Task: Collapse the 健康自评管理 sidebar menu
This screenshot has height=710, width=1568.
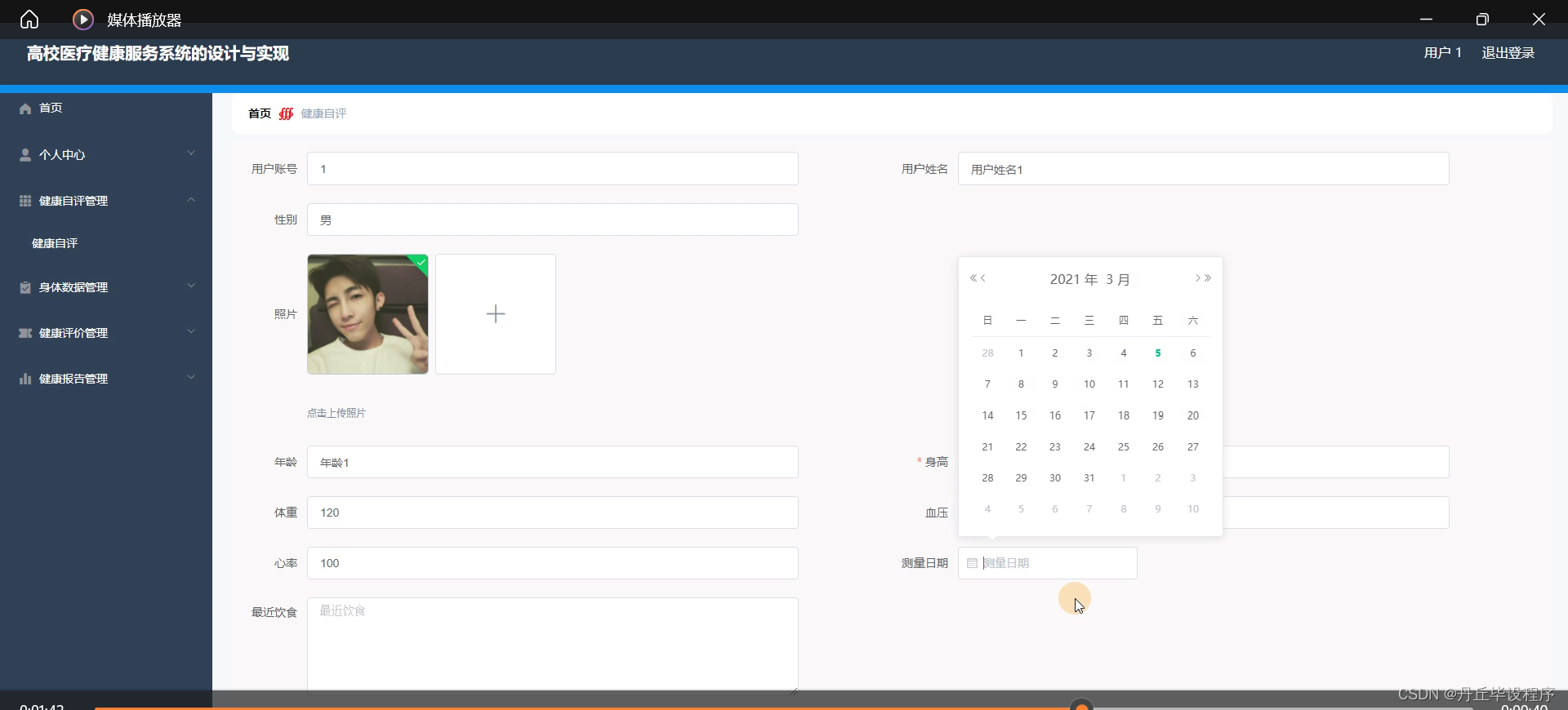Action: [106, 201]
